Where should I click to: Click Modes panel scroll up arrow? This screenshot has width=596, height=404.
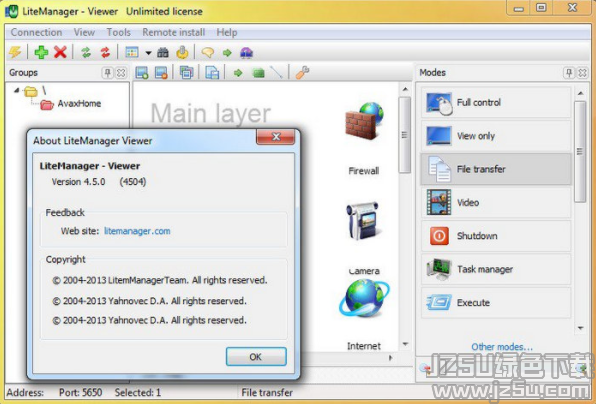pos(580,93)
